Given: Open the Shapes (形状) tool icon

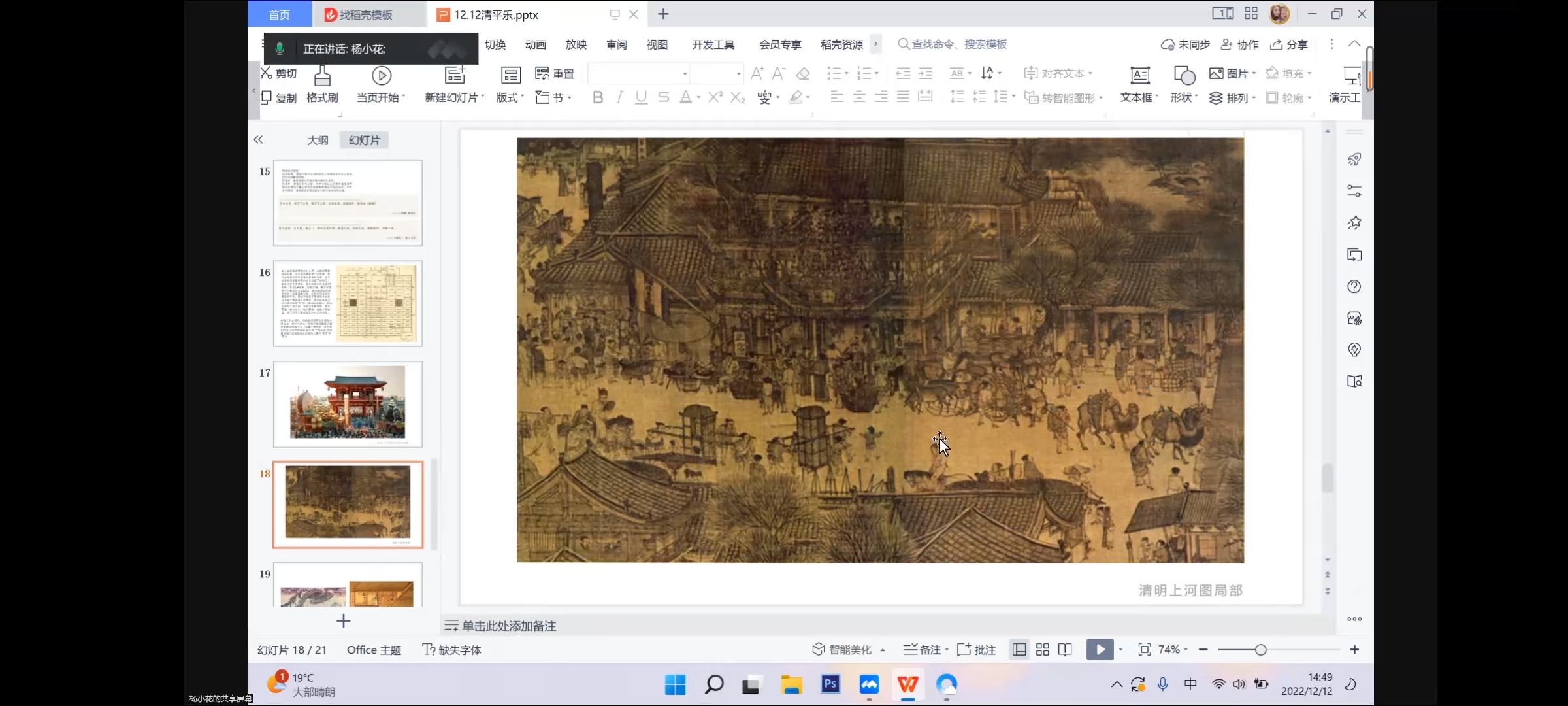Looking at the screenshot, I should tap(1184, 75).
